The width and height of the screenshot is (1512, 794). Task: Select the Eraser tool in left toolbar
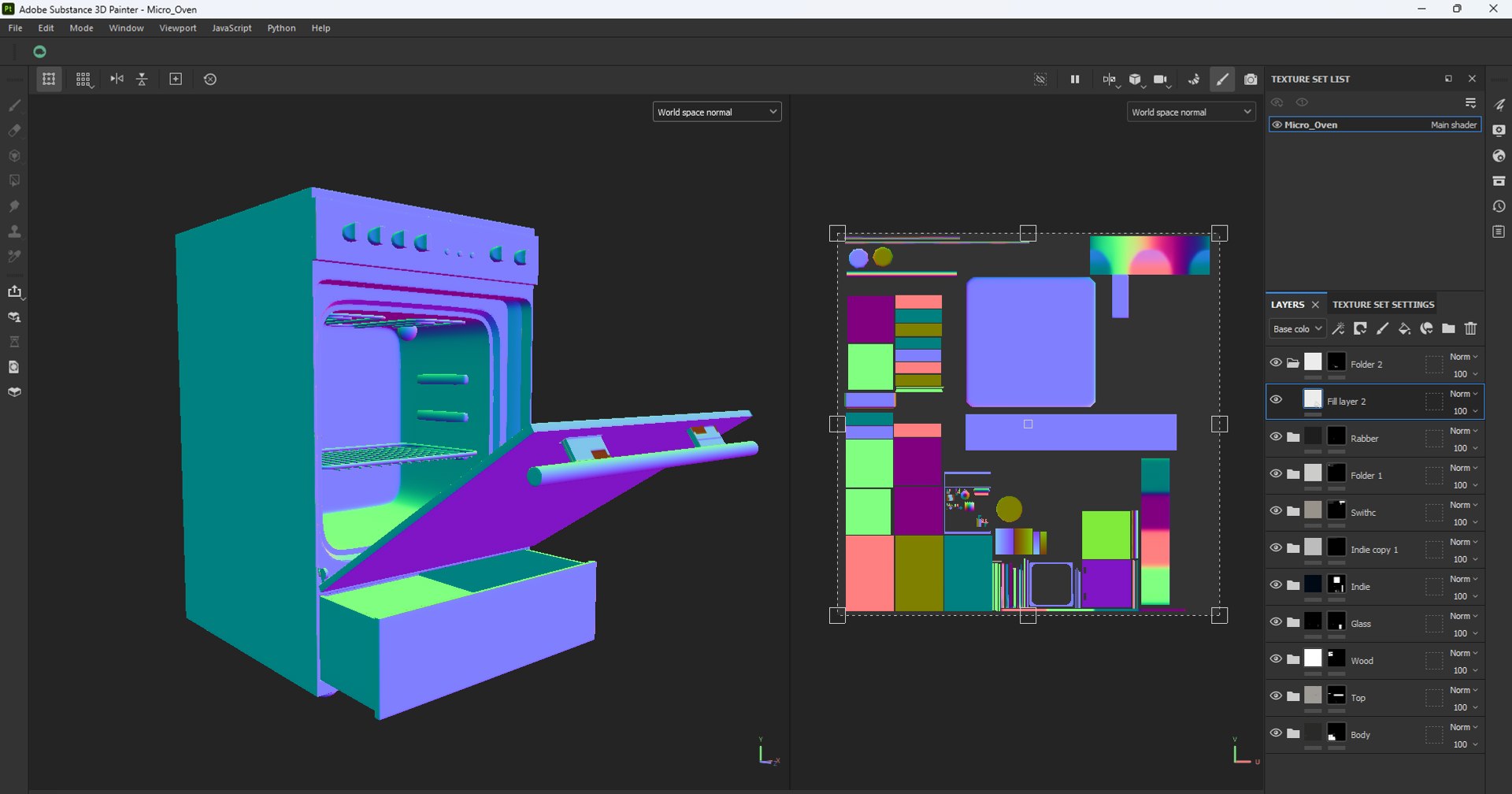coord(14,130)
